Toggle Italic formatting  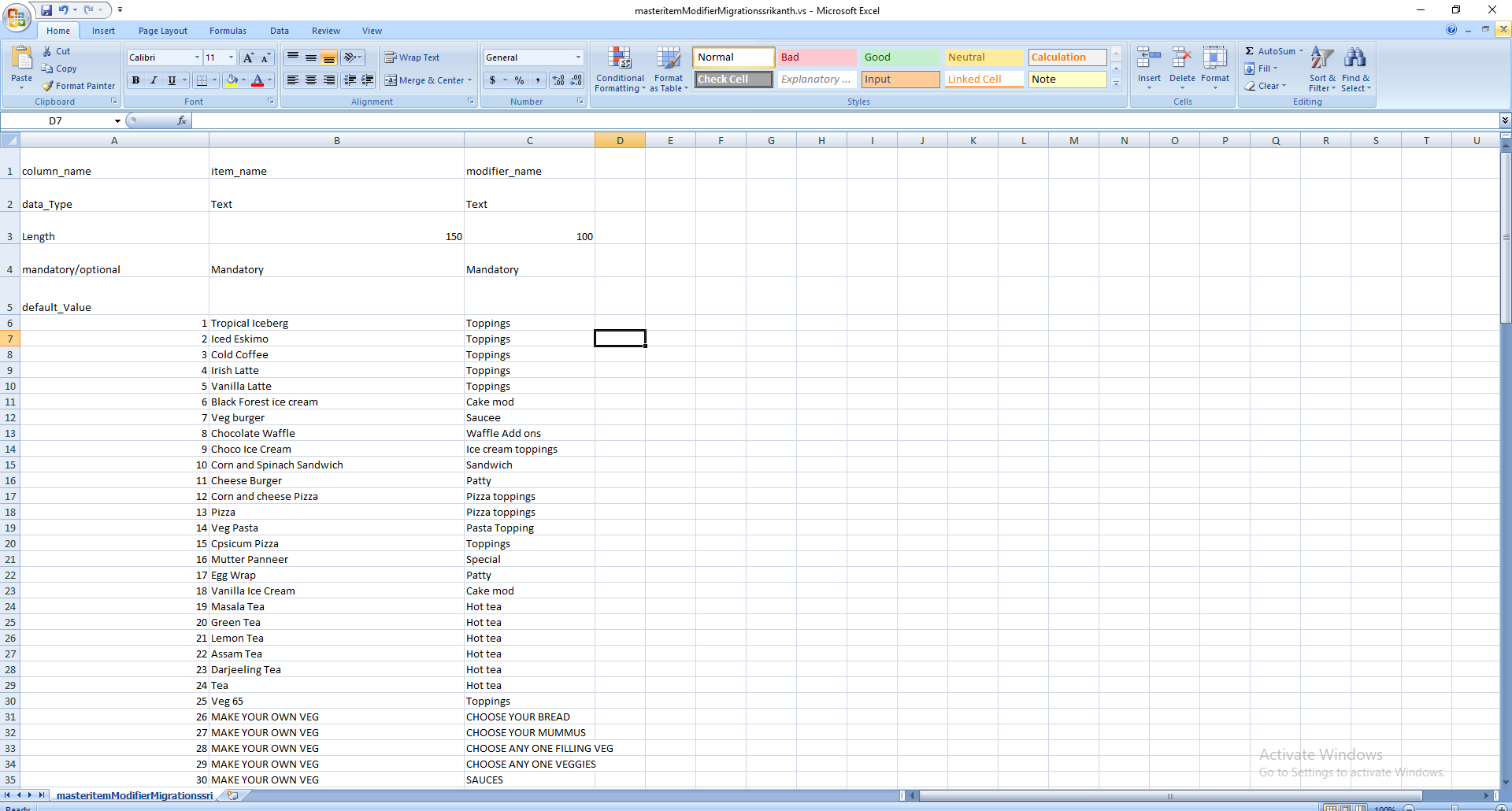click(x=154, y=80)
